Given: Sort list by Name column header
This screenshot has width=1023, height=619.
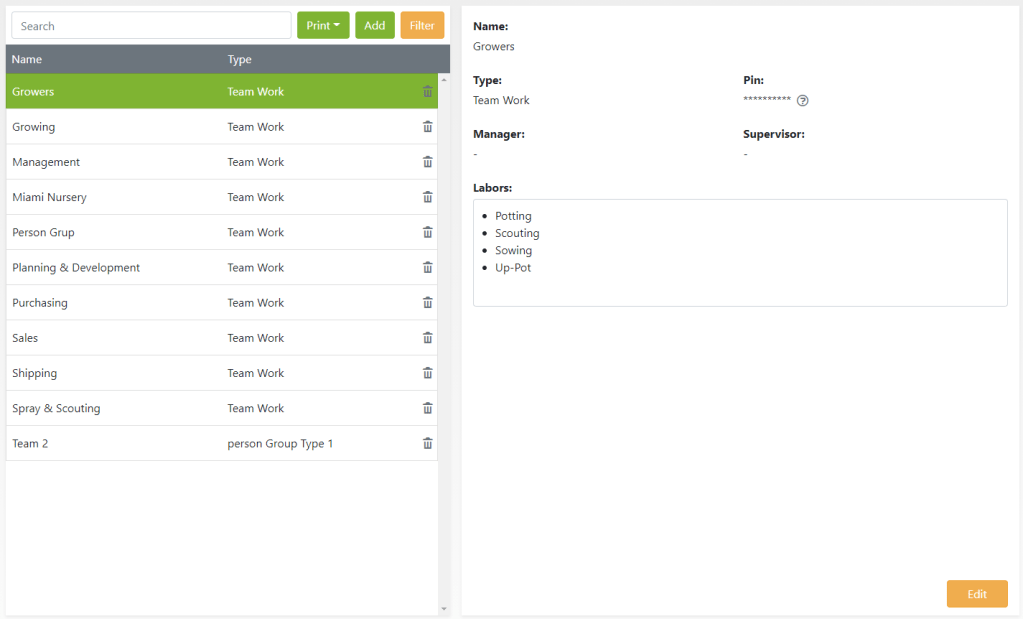Looking at the screenshot, I should [27, 60].
